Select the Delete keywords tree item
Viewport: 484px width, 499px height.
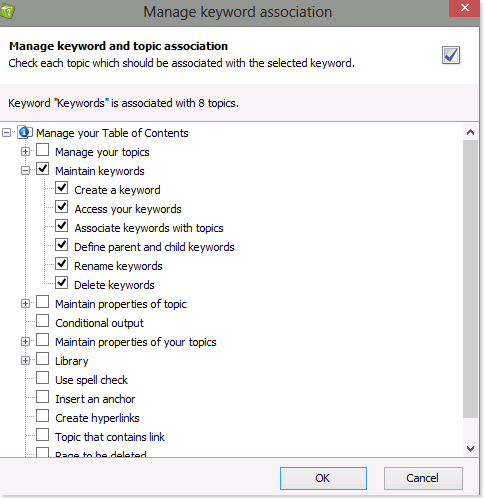(114, 285)
